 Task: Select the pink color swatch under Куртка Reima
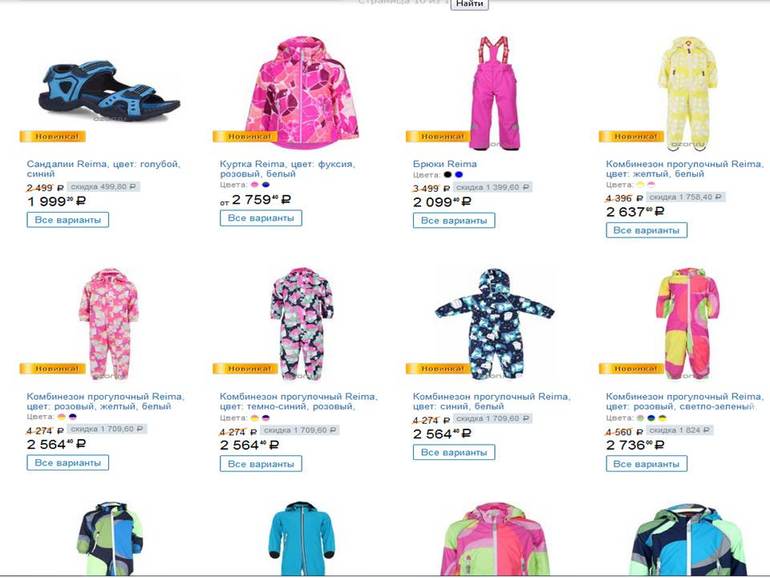point(254,185)
